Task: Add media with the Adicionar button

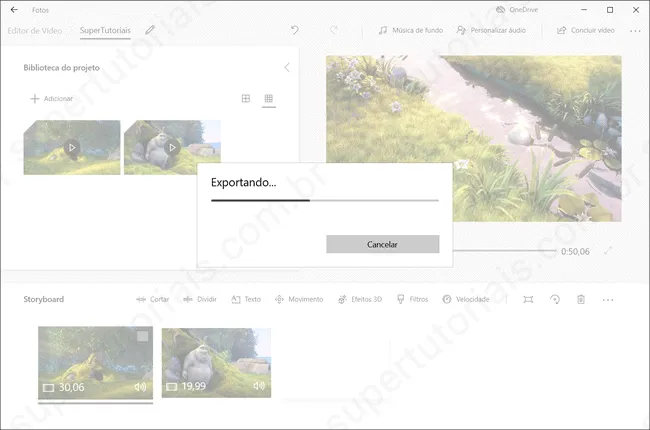Action: pyautogui.click(x=52, y=98)
